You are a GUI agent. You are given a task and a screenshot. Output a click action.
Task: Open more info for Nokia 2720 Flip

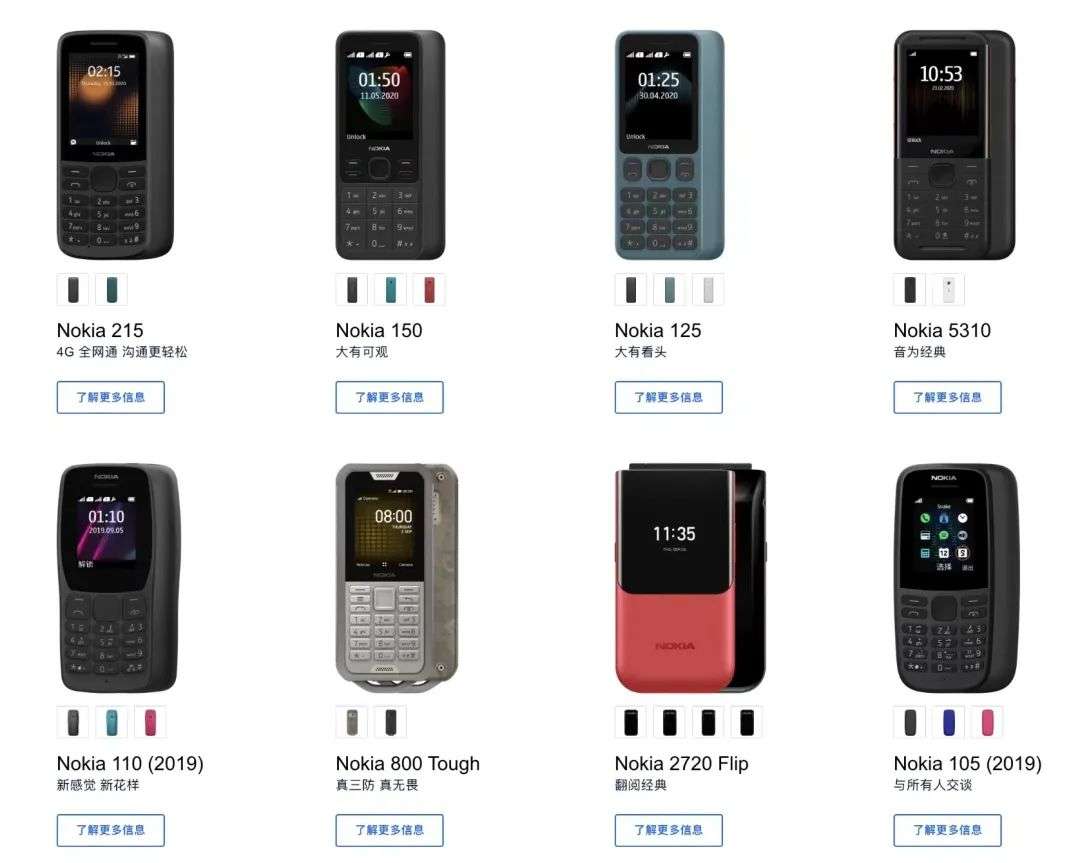click(x=669, y=831)
